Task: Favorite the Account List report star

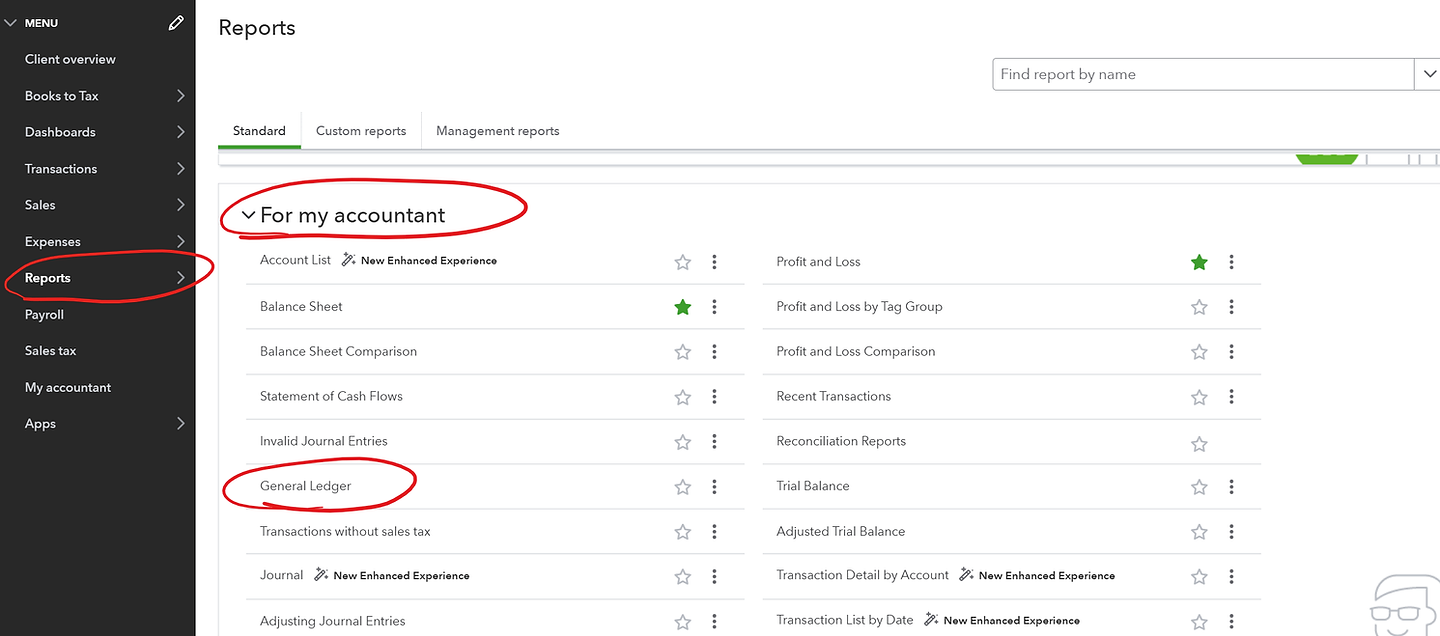Action: click(x=683, y=262)
